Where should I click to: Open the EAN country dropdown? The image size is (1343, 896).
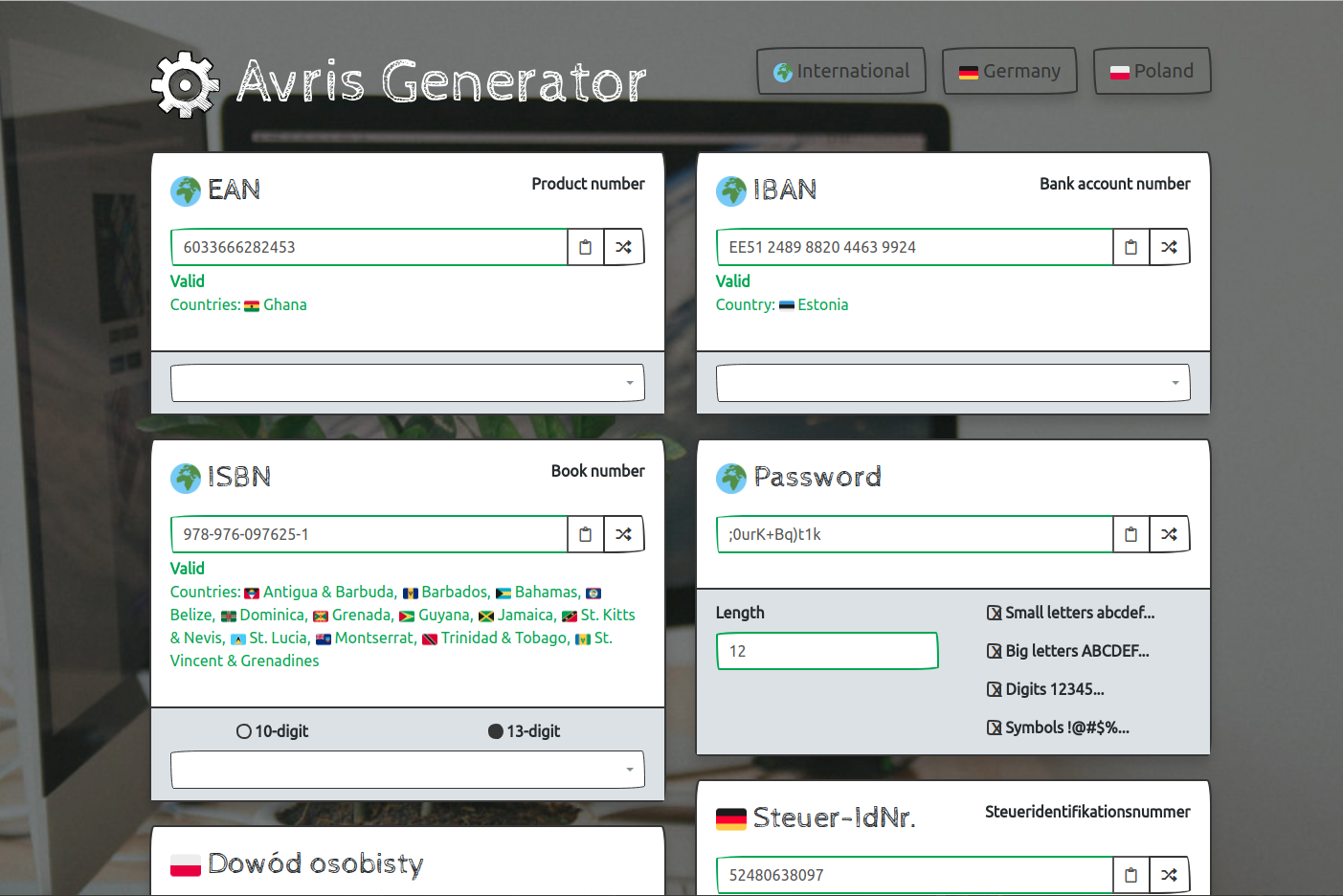pyautogui.click(x=408, y=383)
